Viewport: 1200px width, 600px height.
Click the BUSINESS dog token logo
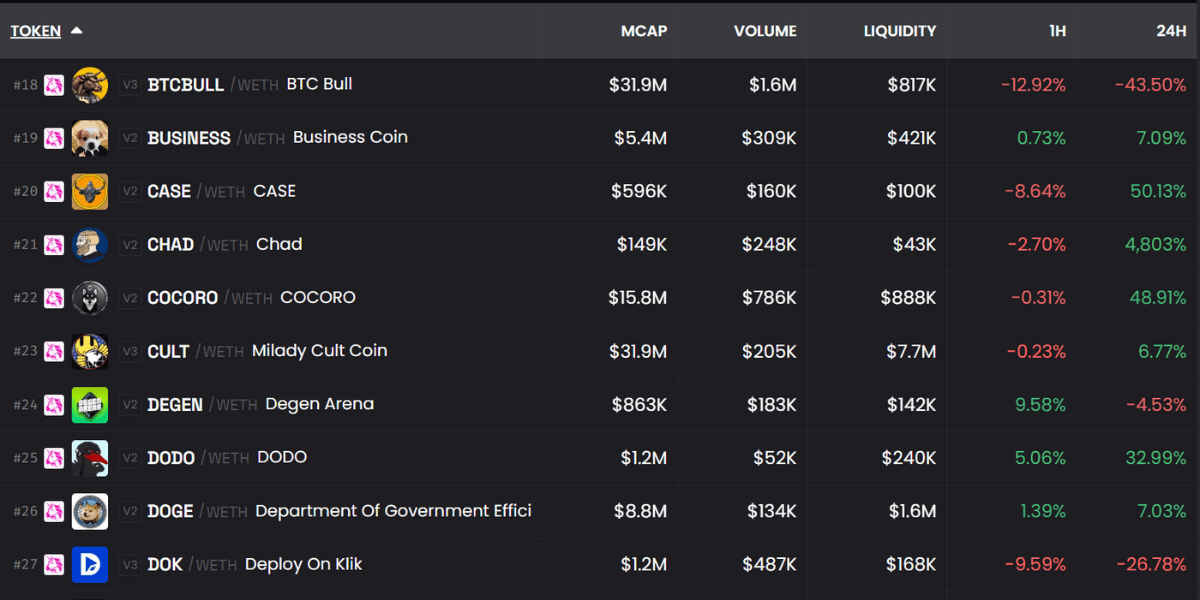(x=90, y=138)
